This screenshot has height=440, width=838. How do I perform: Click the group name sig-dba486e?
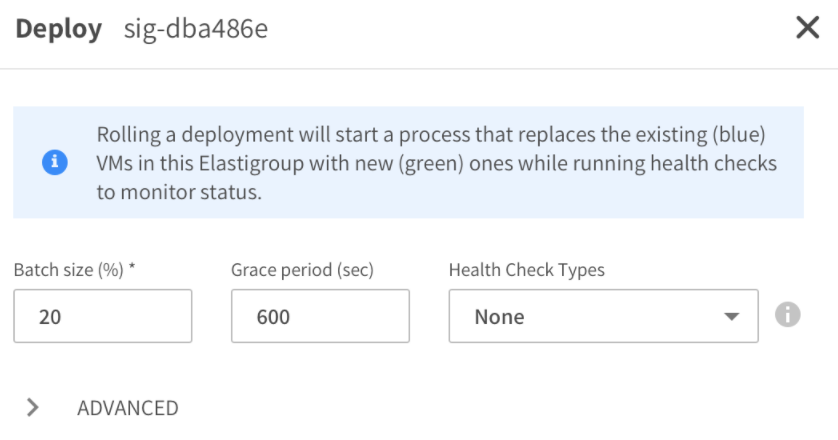195,30
